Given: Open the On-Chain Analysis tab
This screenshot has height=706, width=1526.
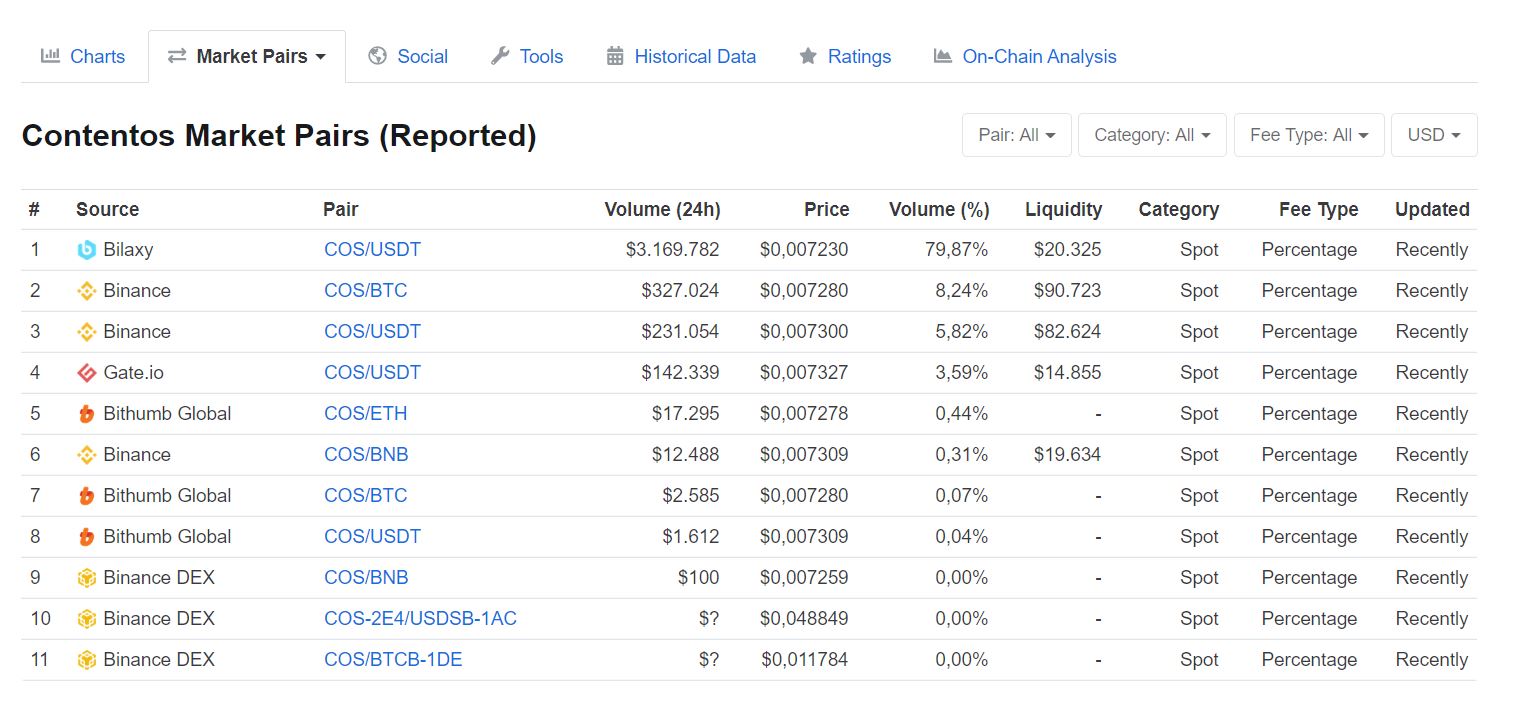Looking at the screenshot, I should coord(1038,56).
